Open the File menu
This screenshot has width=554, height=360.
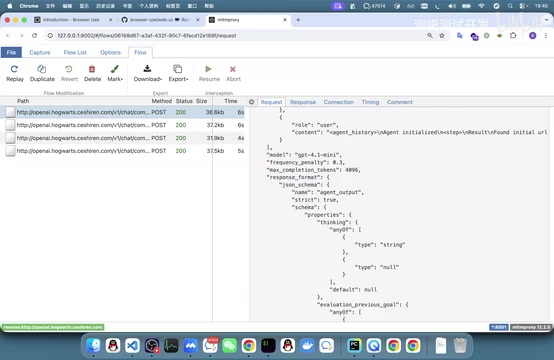11,52
